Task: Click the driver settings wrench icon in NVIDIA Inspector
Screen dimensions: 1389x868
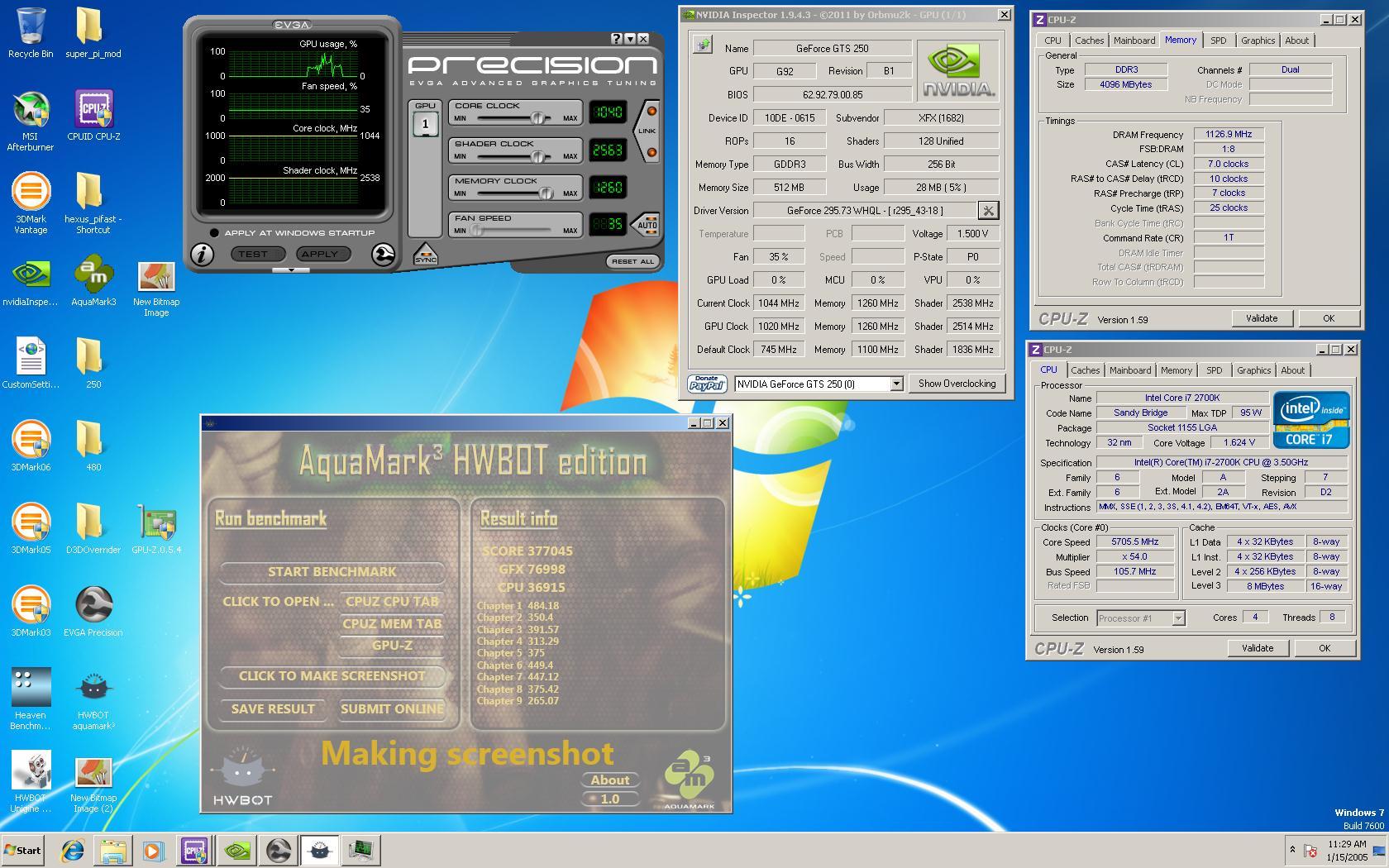Action: tap(988, 211)
